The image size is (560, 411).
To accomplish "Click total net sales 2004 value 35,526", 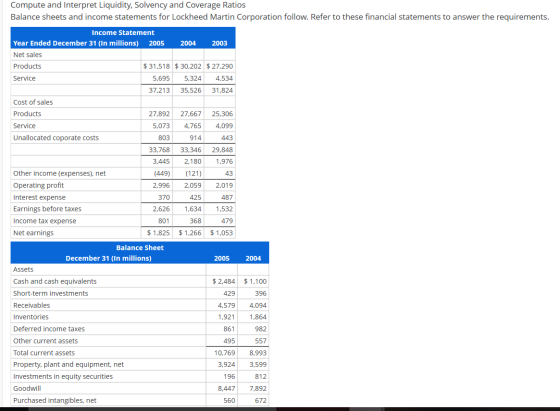I will pyautogui.click(x=191, y=90).
